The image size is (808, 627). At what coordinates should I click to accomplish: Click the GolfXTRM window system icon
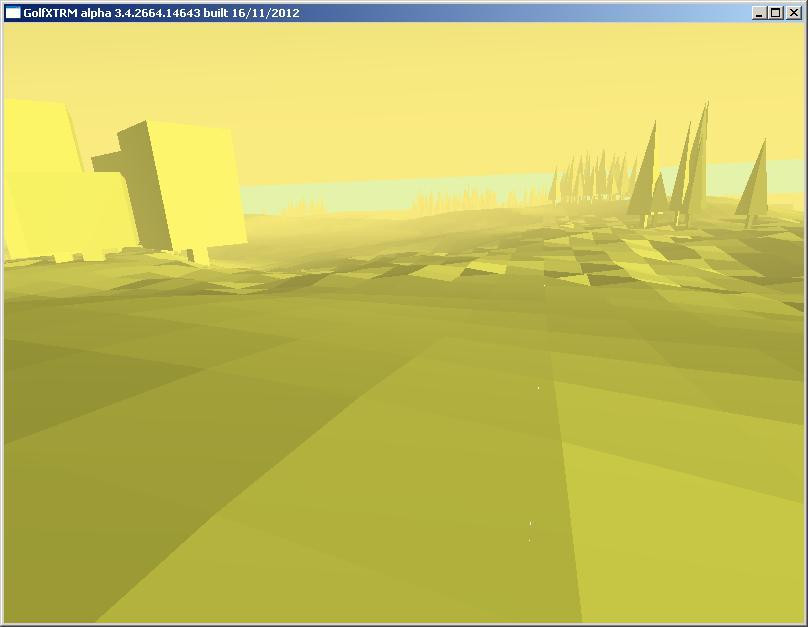pyautogui.click(x=12, y=13)
